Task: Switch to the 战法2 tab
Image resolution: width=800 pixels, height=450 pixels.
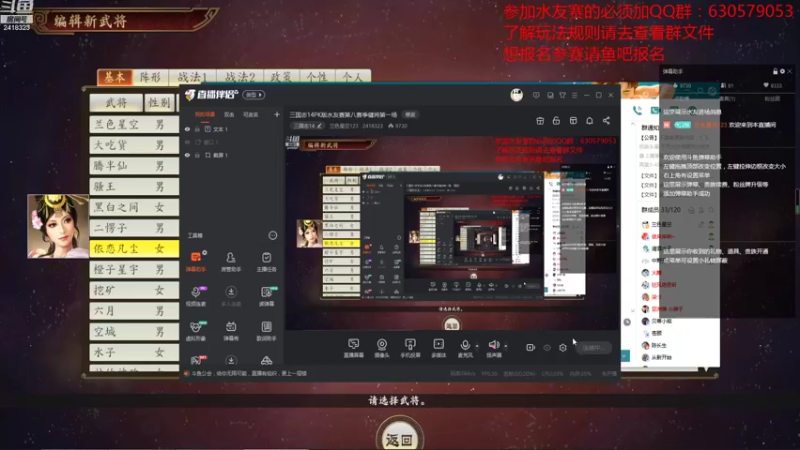Action: click(240, 77)
